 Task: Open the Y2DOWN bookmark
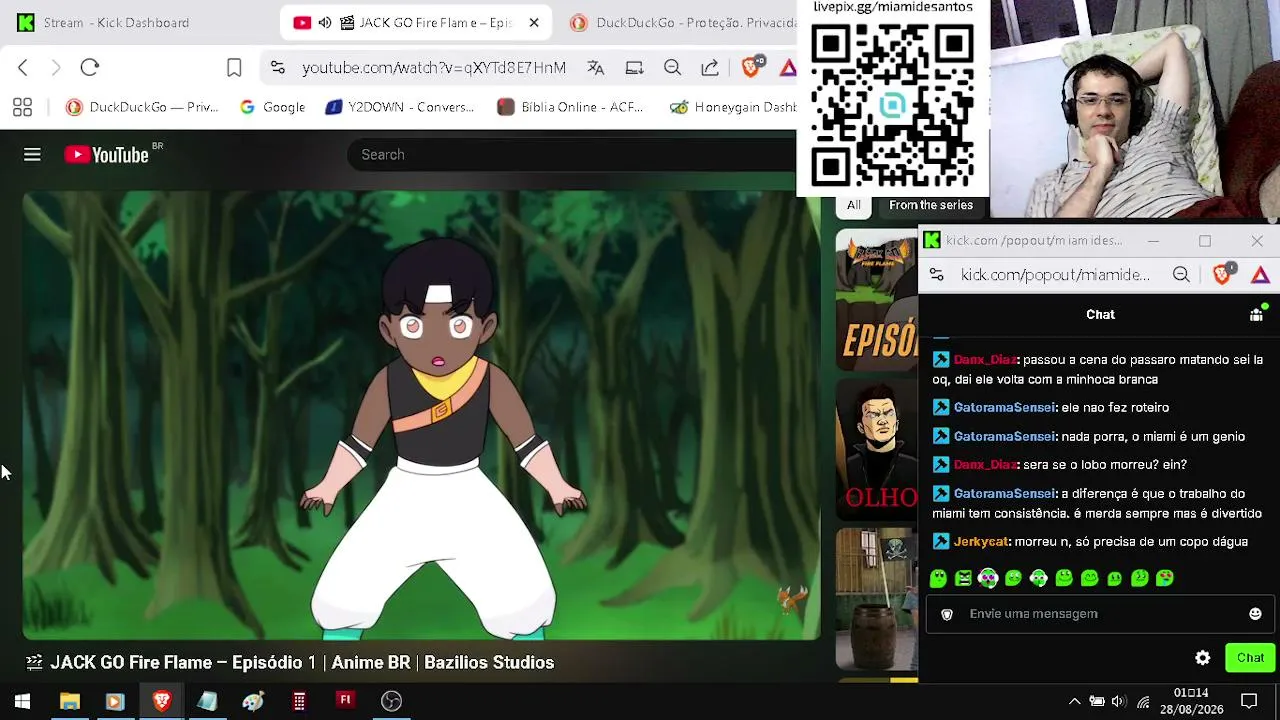coord(400,107)
